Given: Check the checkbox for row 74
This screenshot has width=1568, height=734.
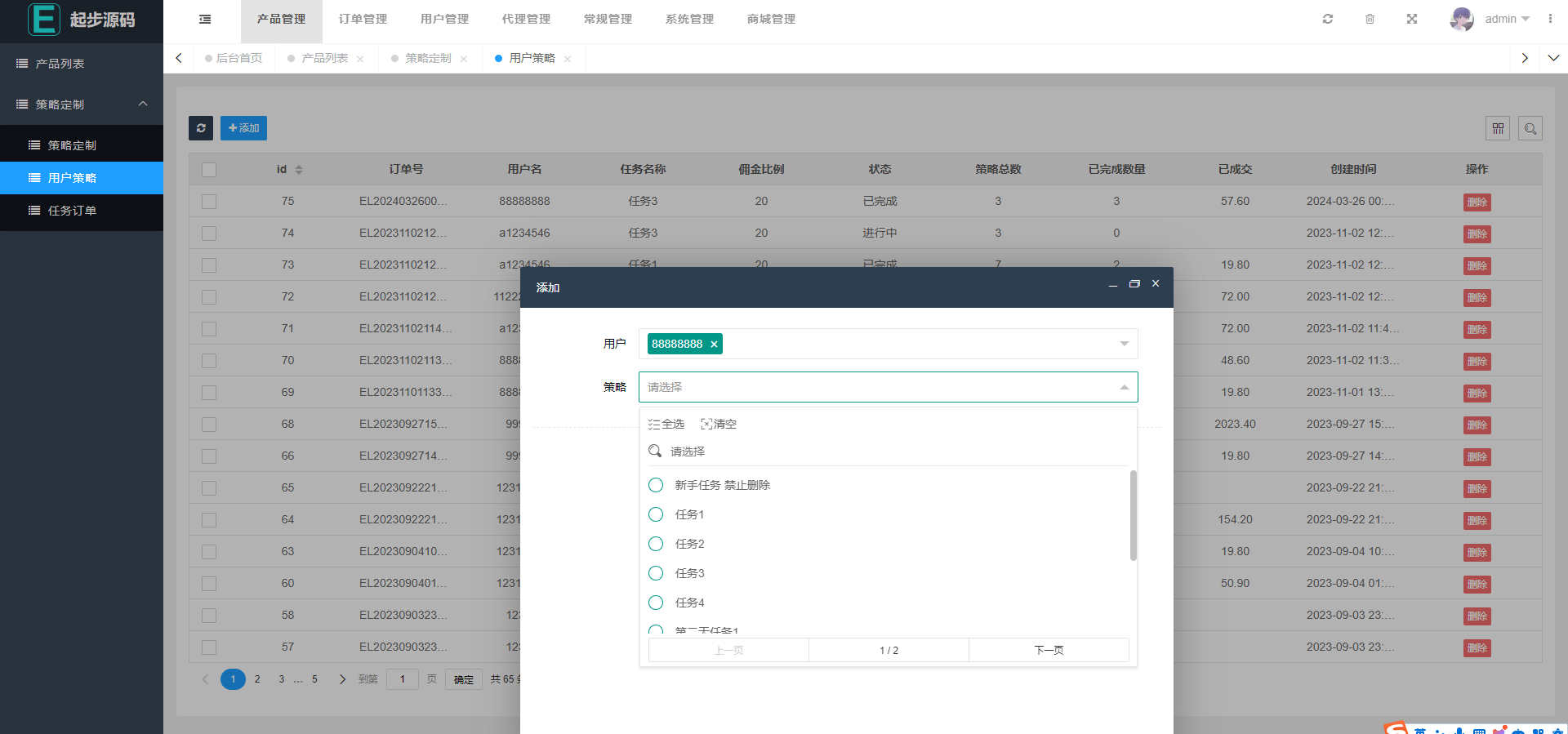Looking at the screenshot, I should click(x=209, y=234).
